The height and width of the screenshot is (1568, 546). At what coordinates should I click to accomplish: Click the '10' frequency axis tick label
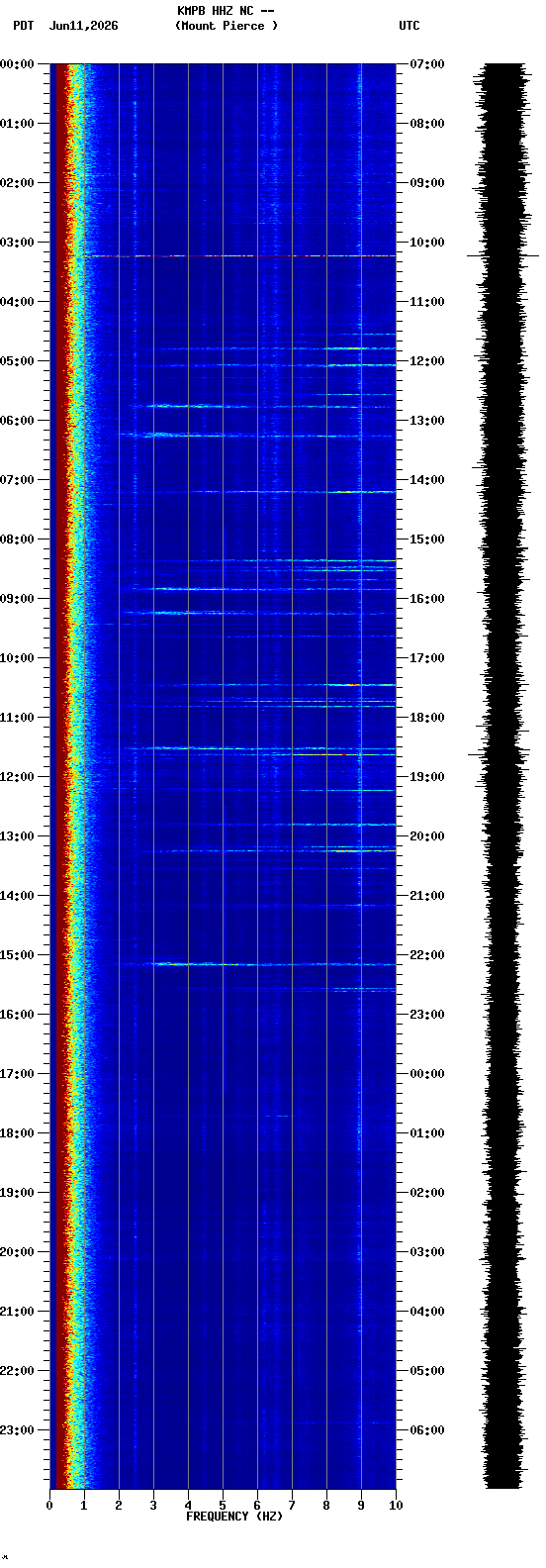[396, 1506]
